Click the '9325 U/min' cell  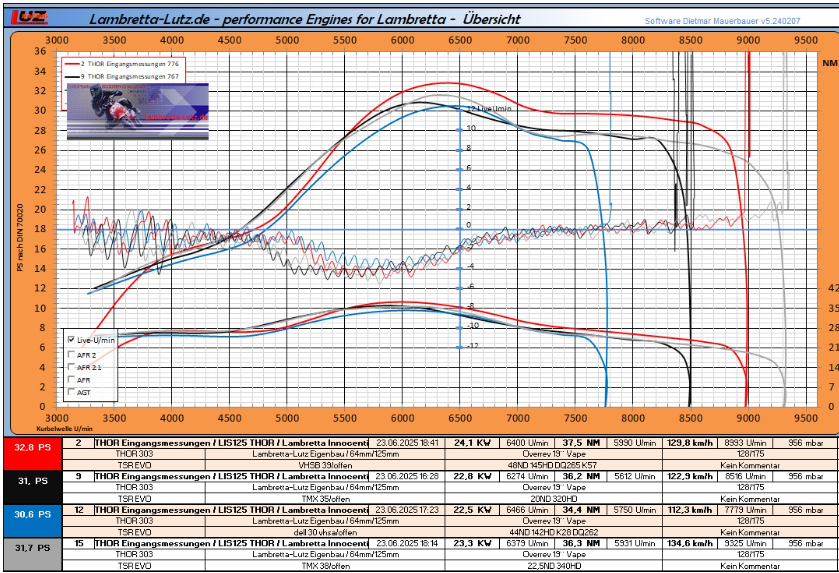pos(745,543)
